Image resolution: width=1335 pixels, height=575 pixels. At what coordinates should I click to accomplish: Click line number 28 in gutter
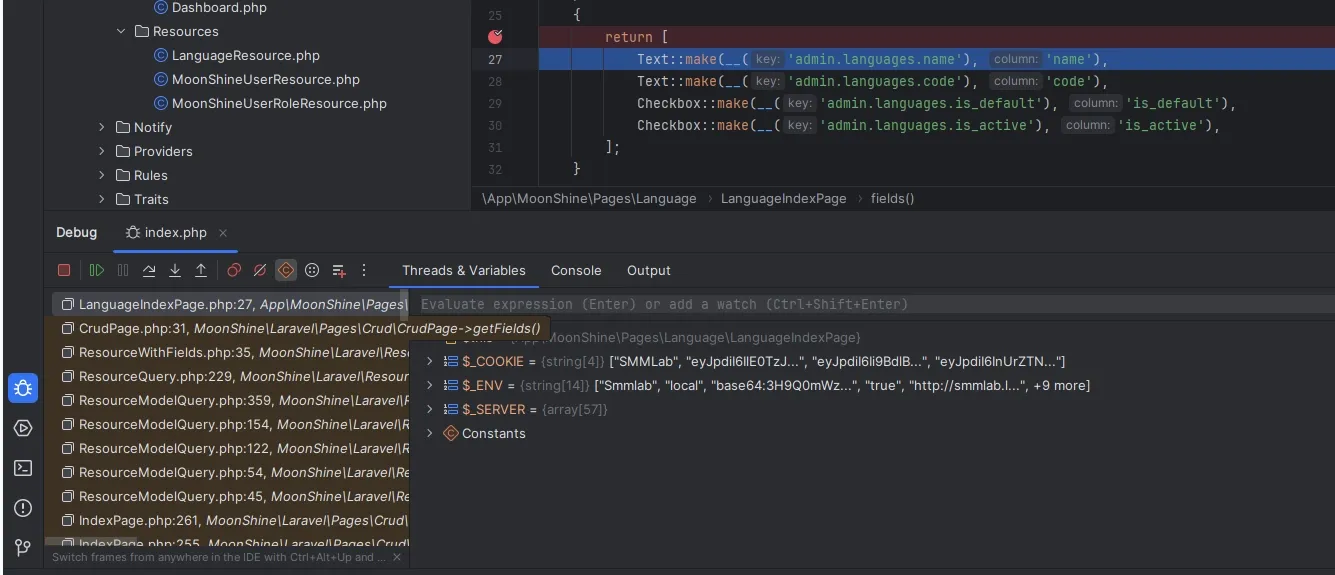(x=495, y=81)
